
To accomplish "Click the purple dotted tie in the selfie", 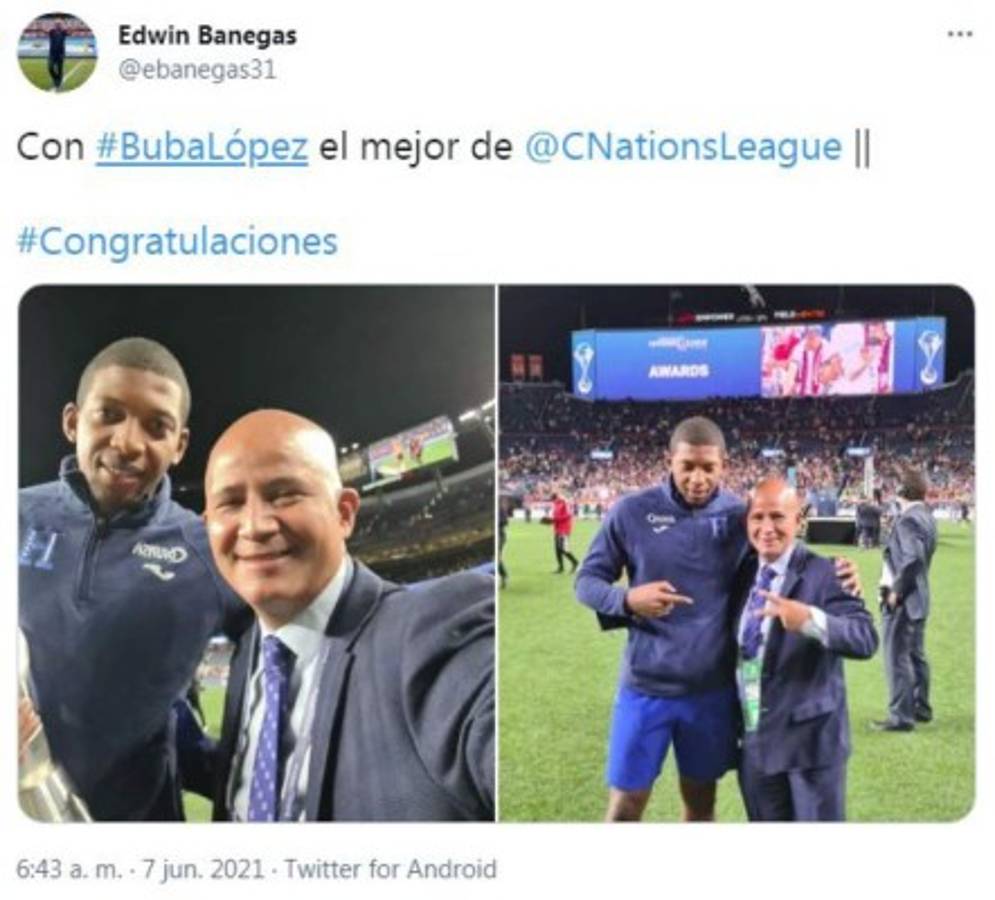I will coord(270,729).
